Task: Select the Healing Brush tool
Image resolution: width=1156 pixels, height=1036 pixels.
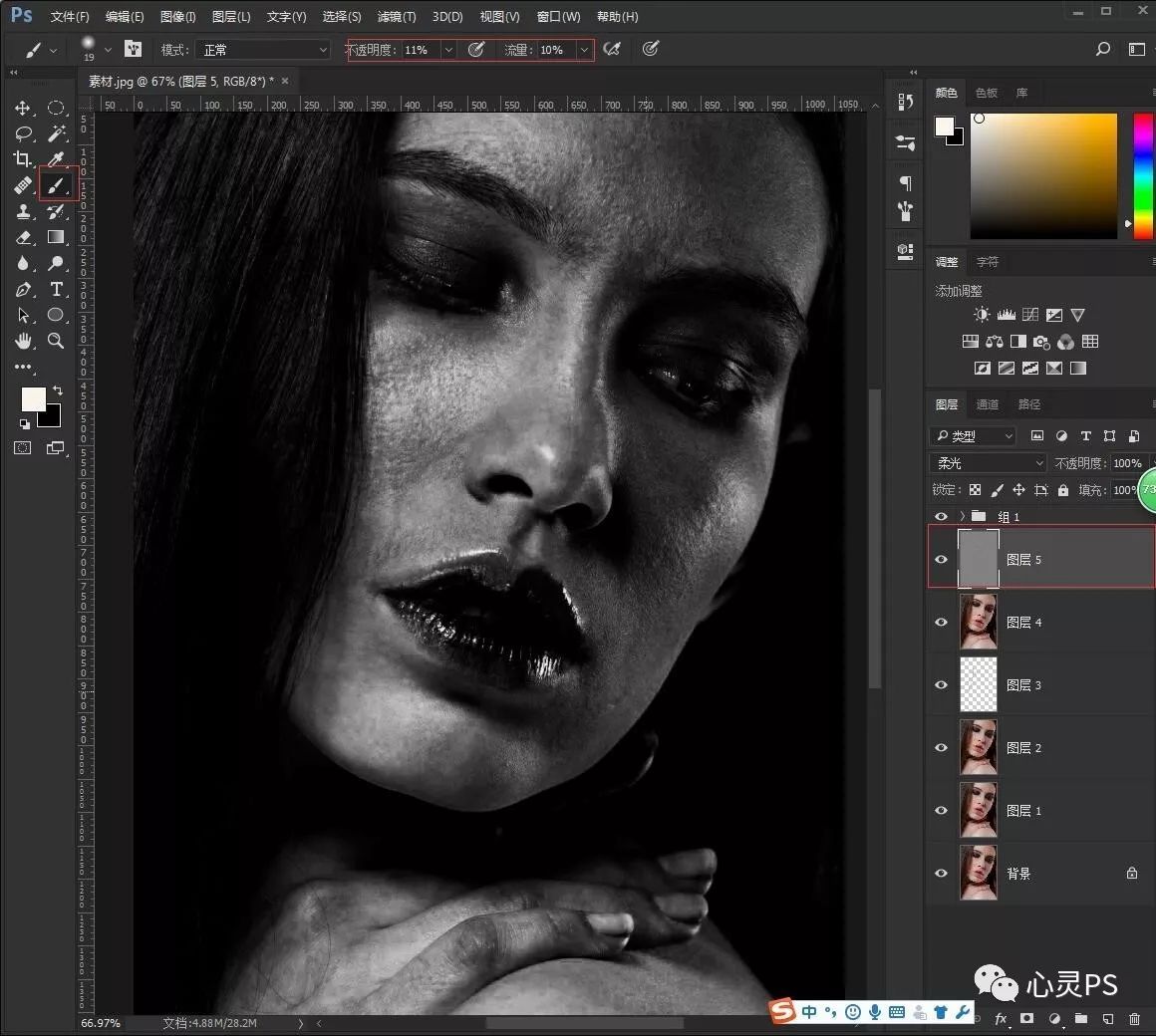Action: (22, 185)
